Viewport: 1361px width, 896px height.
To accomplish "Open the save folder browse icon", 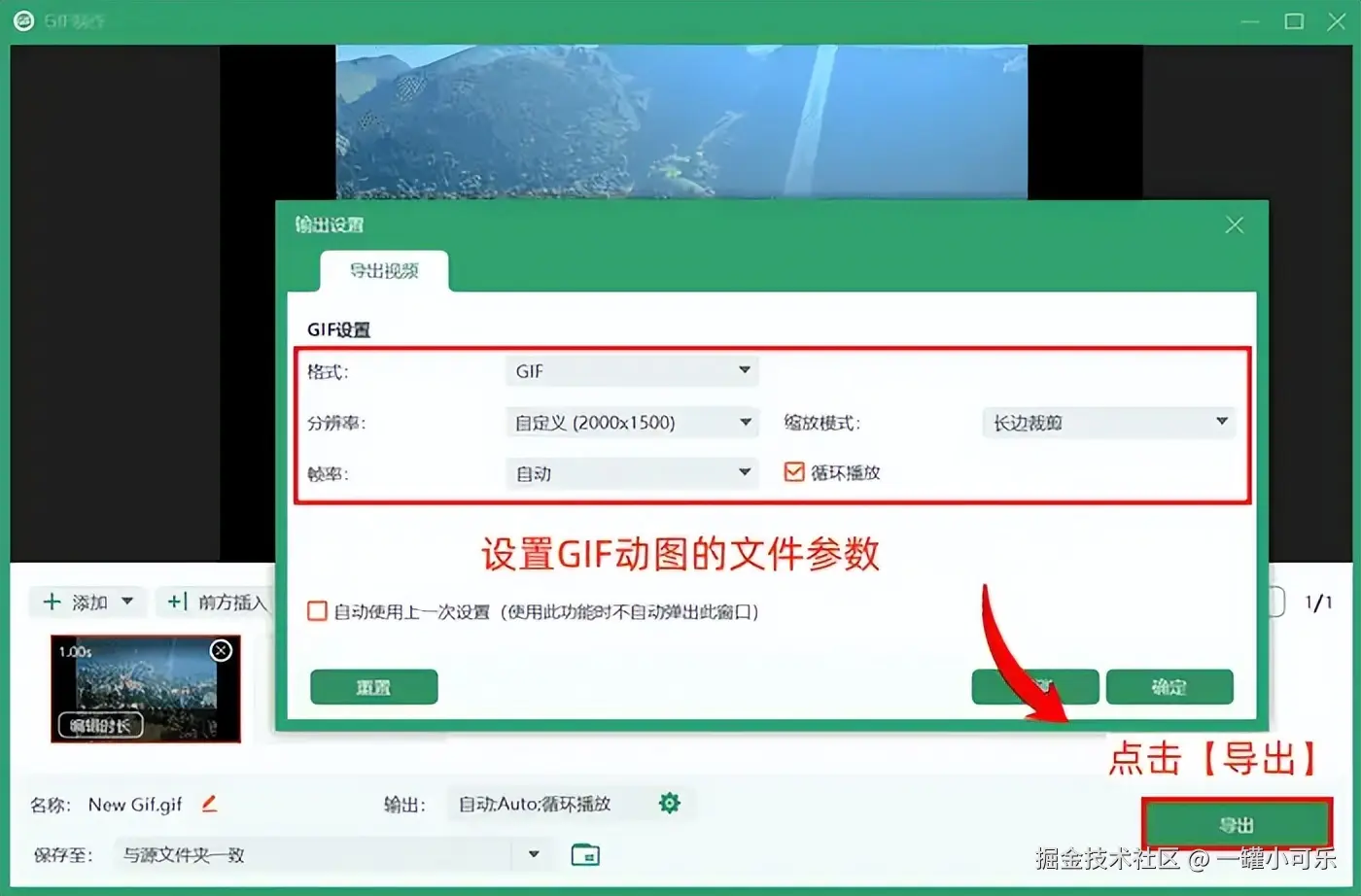I will click(585, 854).
